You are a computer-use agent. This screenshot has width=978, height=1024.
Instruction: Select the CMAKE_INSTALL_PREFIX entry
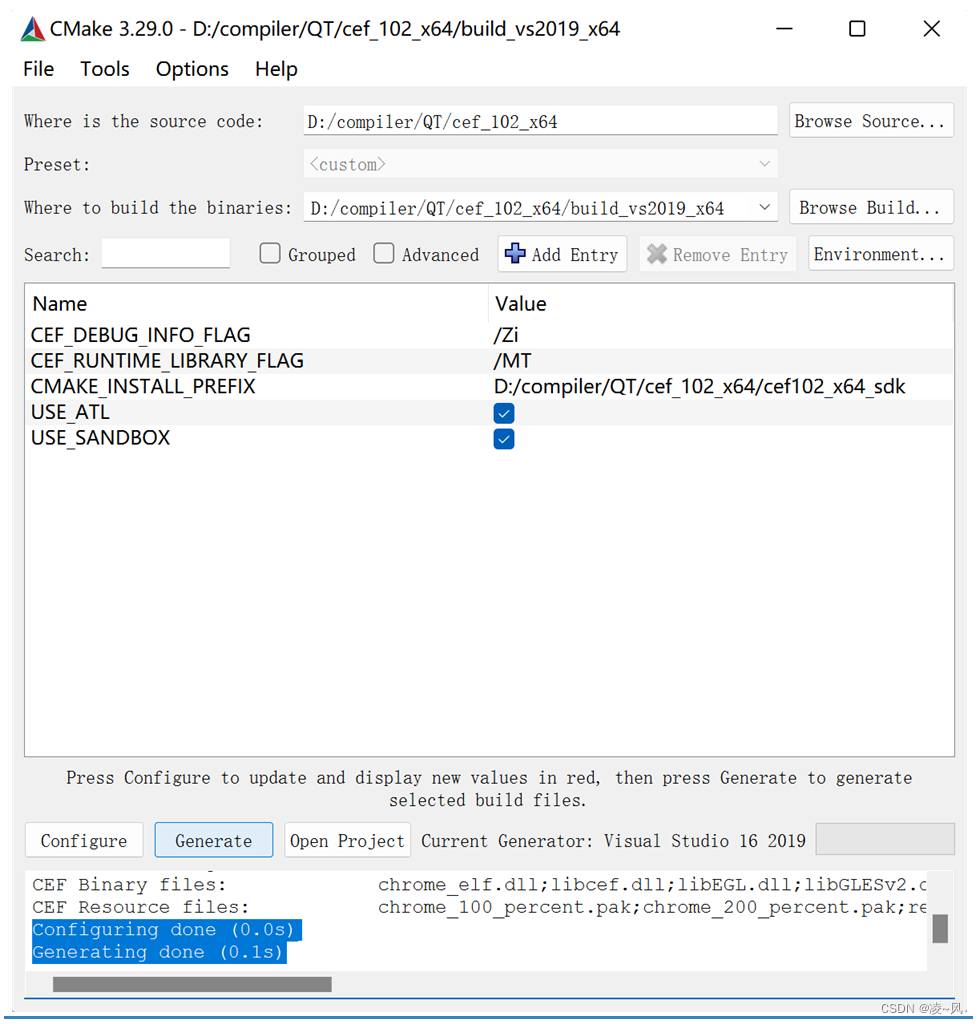tap(143, 387)
